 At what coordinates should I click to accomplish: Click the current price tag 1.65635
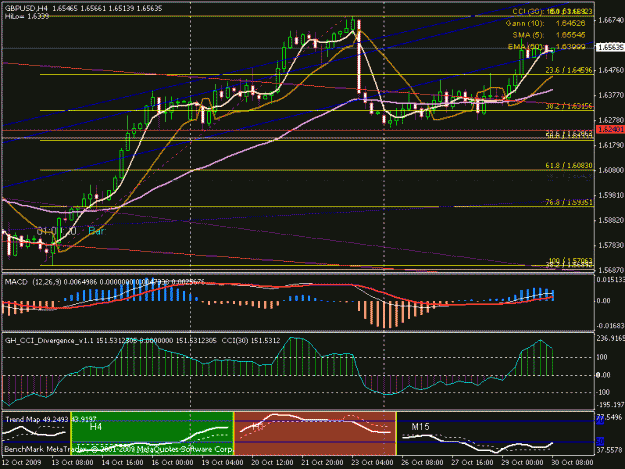(610, 47)
